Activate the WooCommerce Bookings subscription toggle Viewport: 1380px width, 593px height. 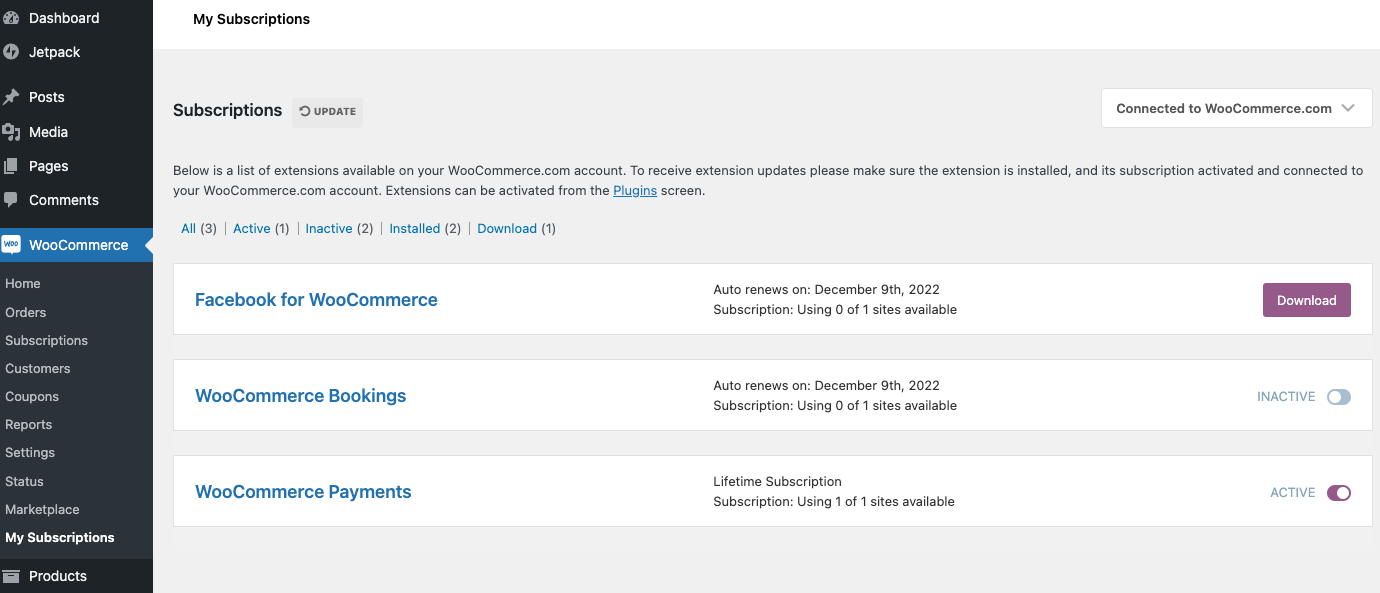[x=1339, y=396]
